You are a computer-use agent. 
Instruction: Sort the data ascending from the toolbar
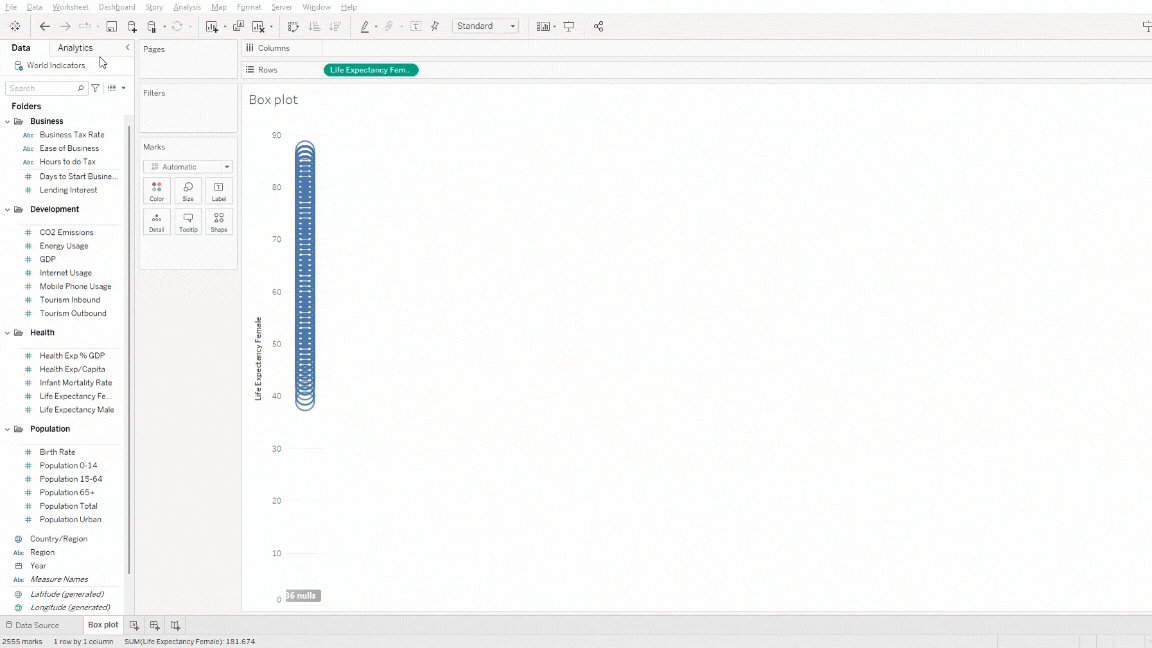(x=313, y=26)
